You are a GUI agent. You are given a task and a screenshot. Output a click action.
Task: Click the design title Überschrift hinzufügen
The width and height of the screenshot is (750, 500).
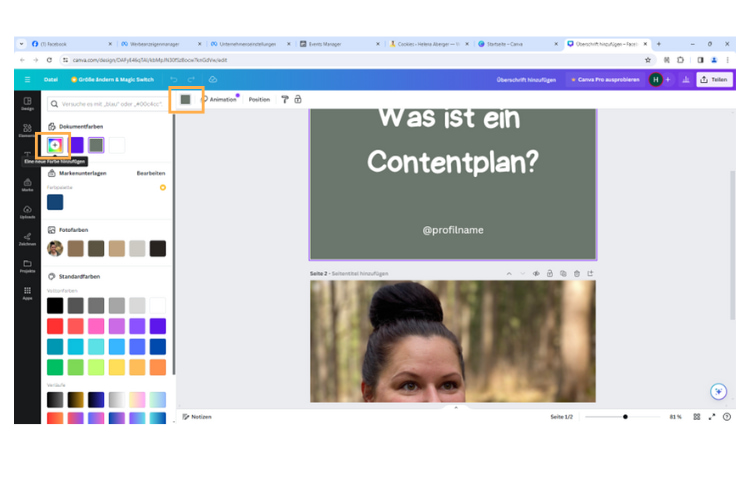pos(526,79)
